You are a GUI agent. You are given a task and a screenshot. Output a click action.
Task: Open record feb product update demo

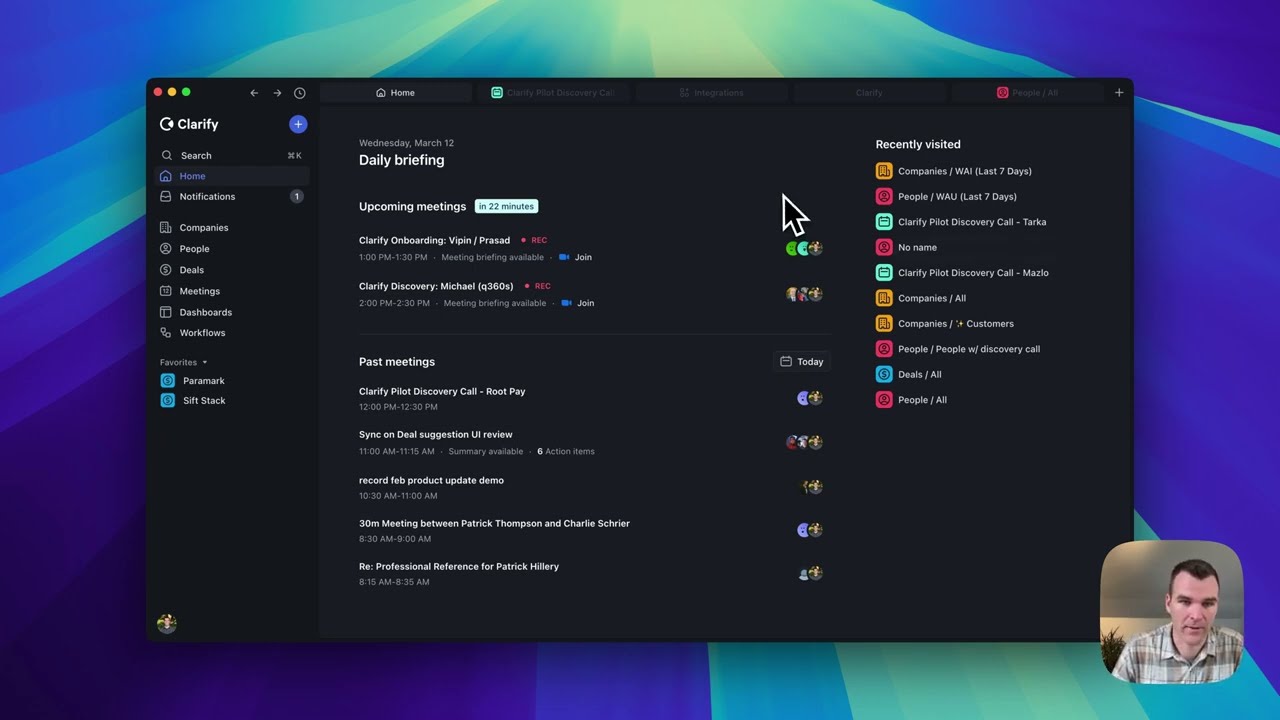click(431, 481)
